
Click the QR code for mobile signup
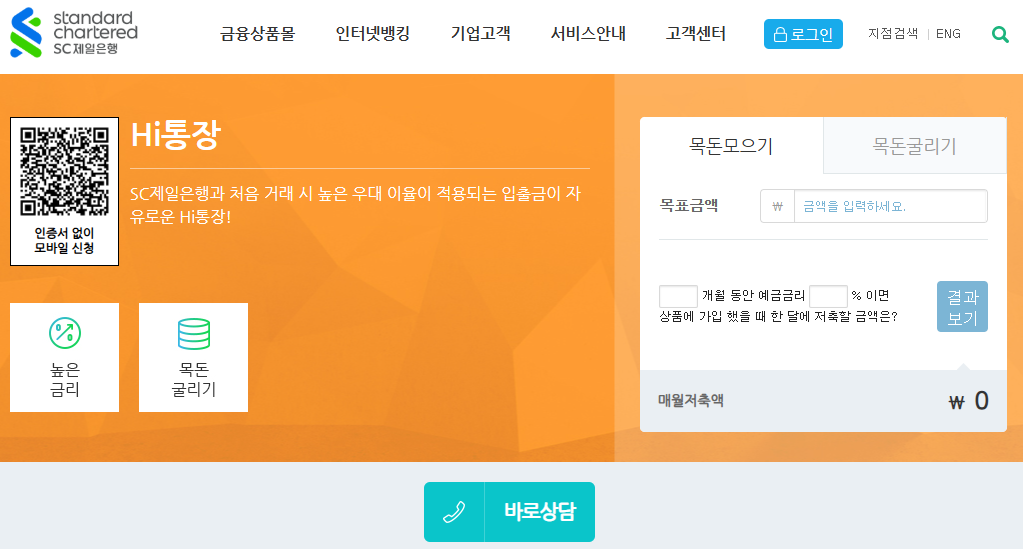64,172
